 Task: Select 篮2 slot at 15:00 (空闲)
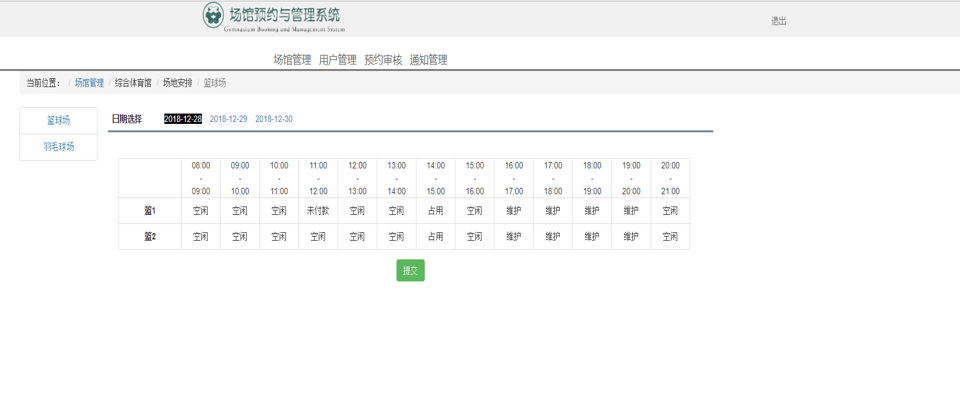click(475, 237)
